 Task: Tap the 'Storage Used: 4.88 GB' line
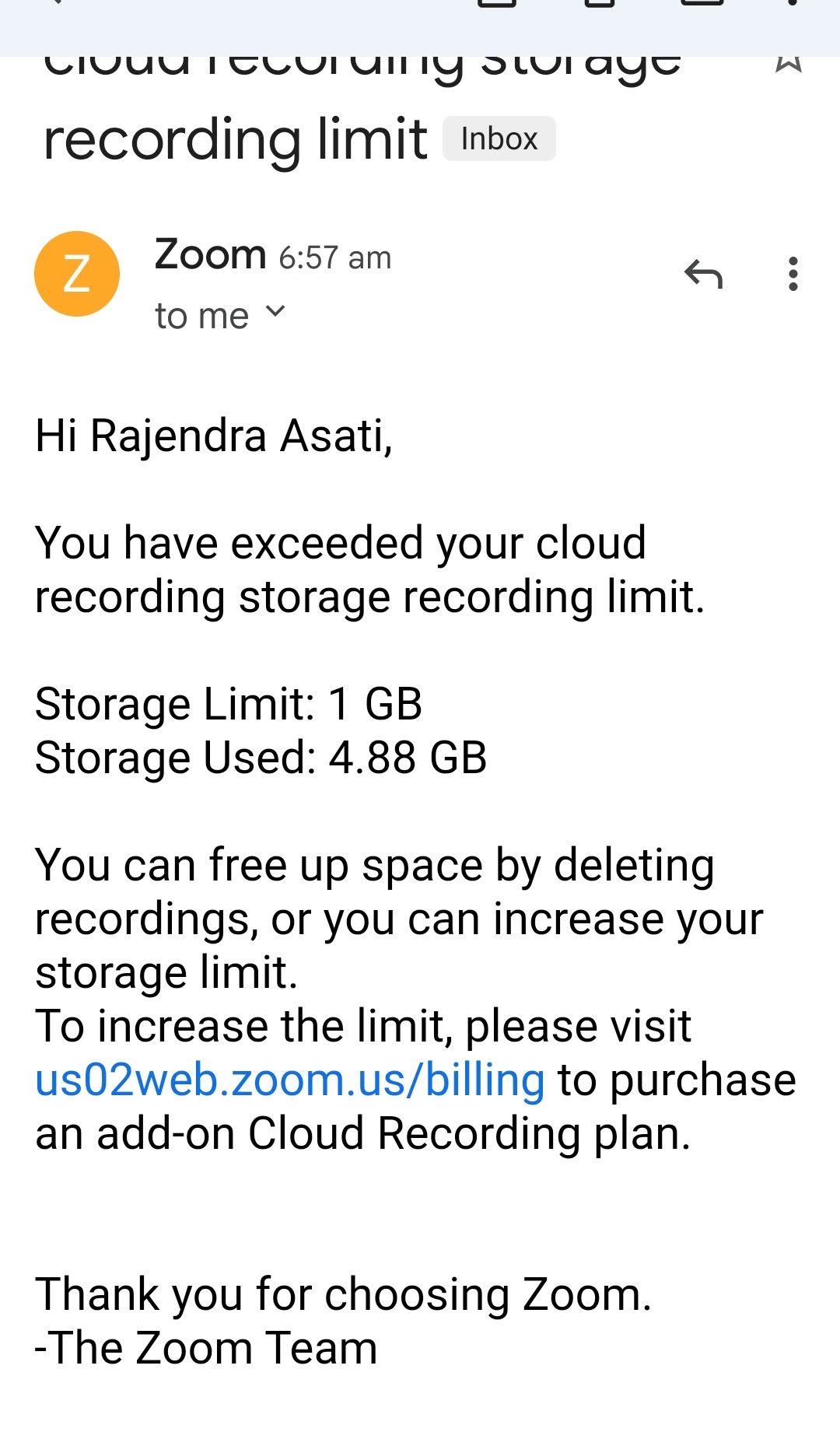(x=261, y=758)
